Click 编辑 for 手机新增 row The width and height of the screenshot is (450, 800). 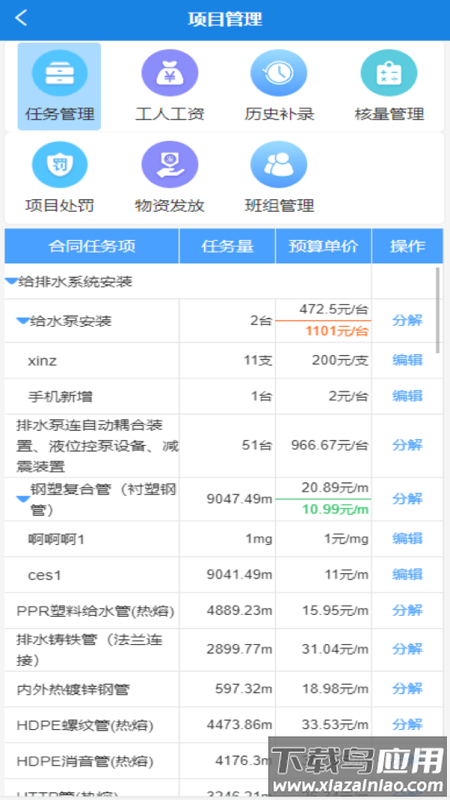click(x=407, y=396)
